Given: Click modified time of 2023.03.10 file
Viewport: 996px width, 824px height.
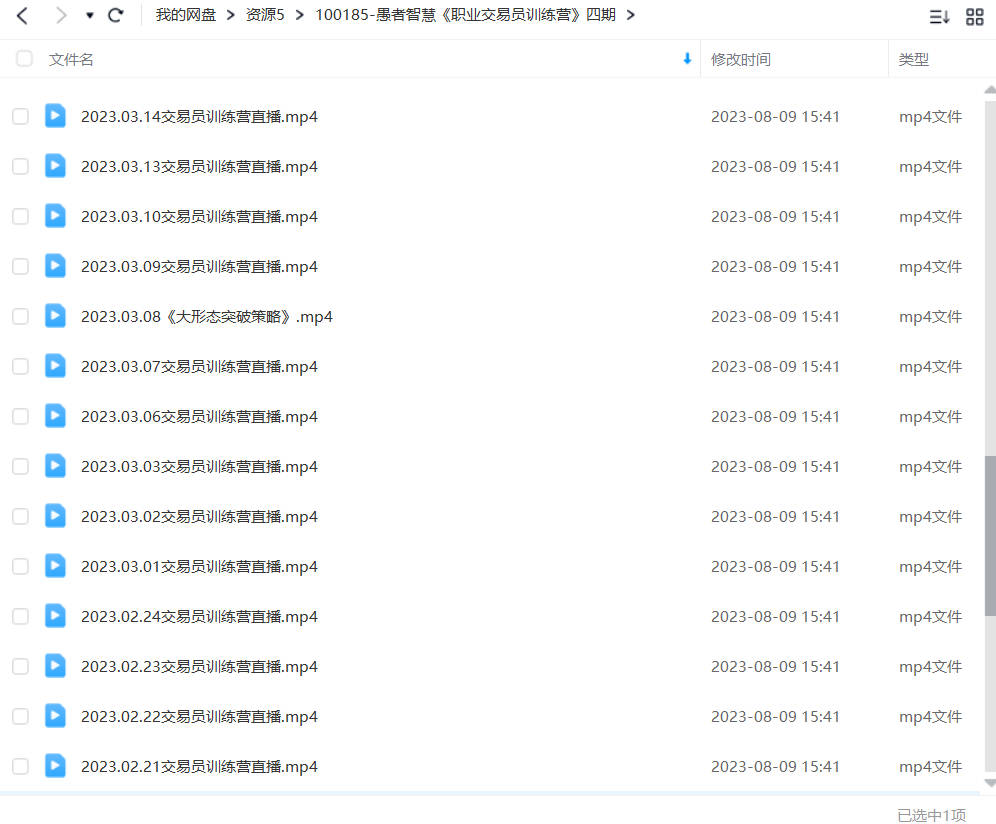Looking at the screenshot, I should pos(775,217).
